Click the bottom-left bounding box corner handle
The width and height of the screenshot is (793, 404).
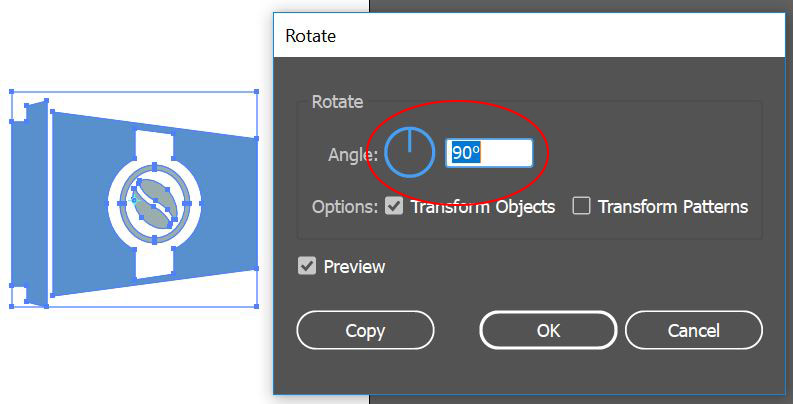point(12,306)
